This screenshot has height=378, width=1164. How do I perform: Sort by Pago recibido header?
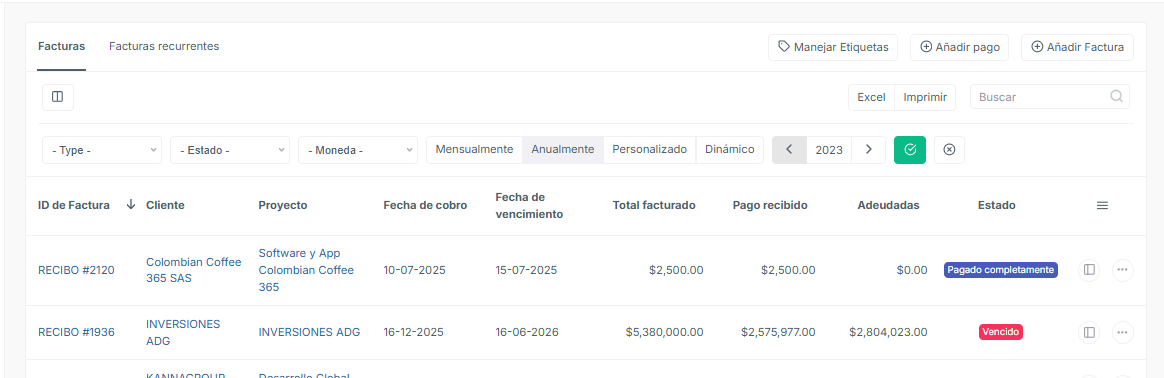770,206
